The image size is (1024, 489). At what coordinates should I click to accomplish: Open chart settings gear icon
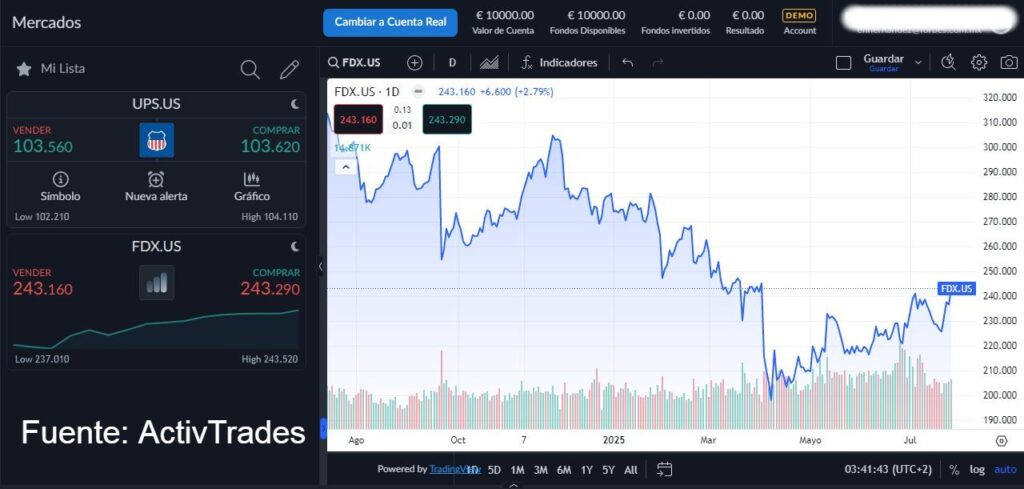979,62
